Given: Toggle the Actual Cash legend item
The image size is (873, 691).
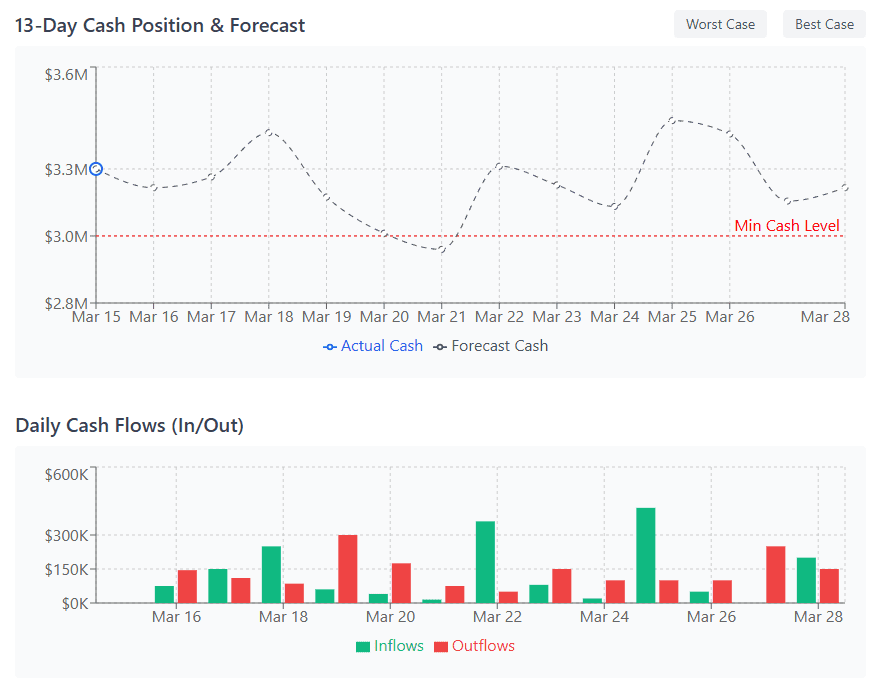Looking at the screenshot, I should [x=381, y=346].
